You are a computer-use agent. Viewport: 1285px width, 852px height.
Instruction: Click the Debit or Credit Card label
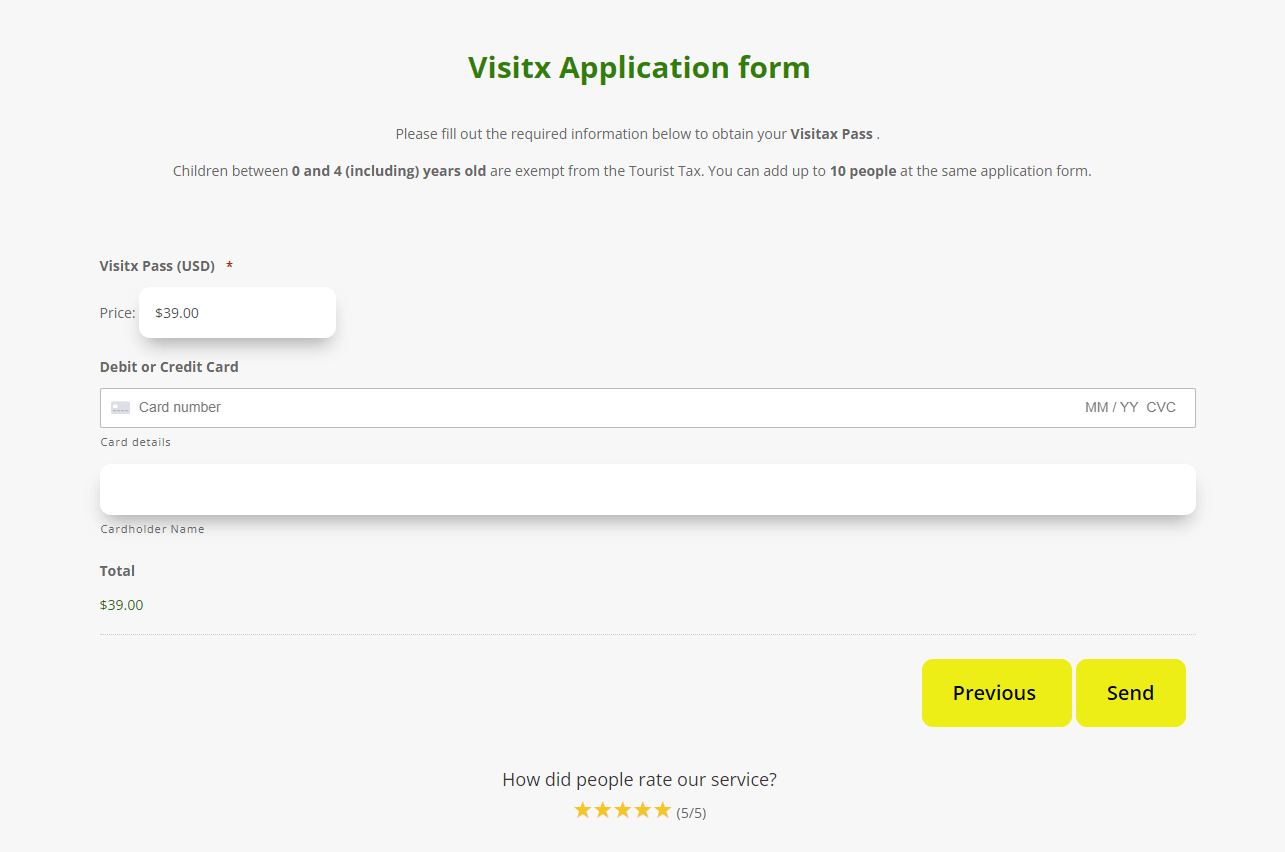pos(169,367)
